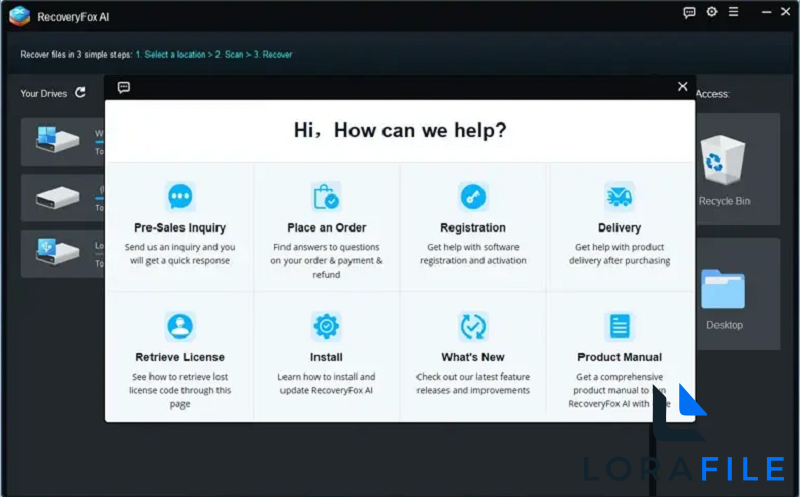This screenshot has width=800, height=497.
Task: Click the Pre-Sales Inquiry heading
Action: (x=180, y=228)
